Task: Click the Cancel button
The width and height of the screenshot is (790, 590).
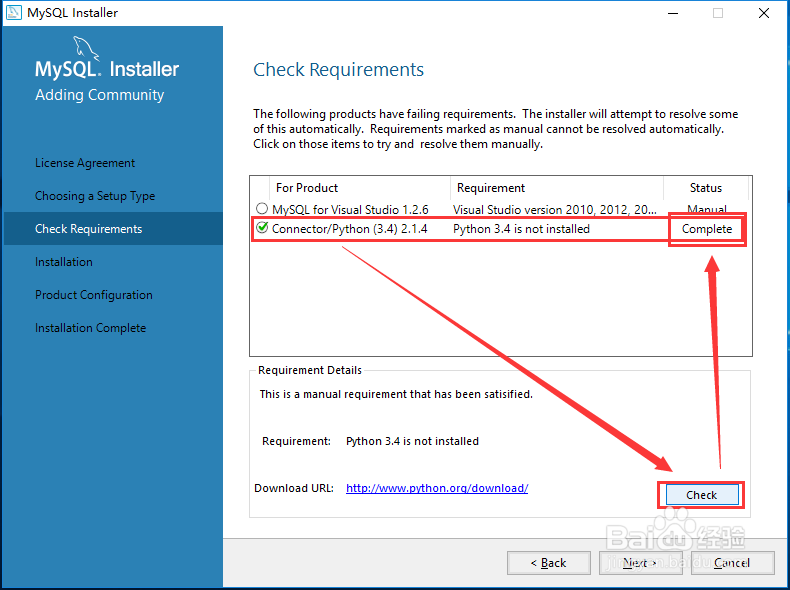Action: [x=733, y=563]
